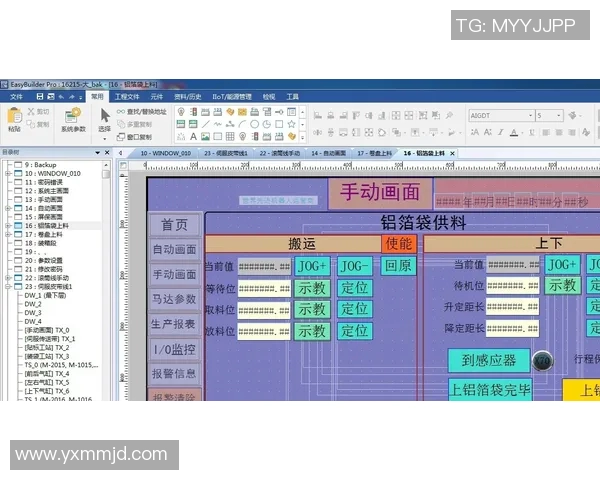Click 升定距长 numeric field

click(x=513, y=307)
